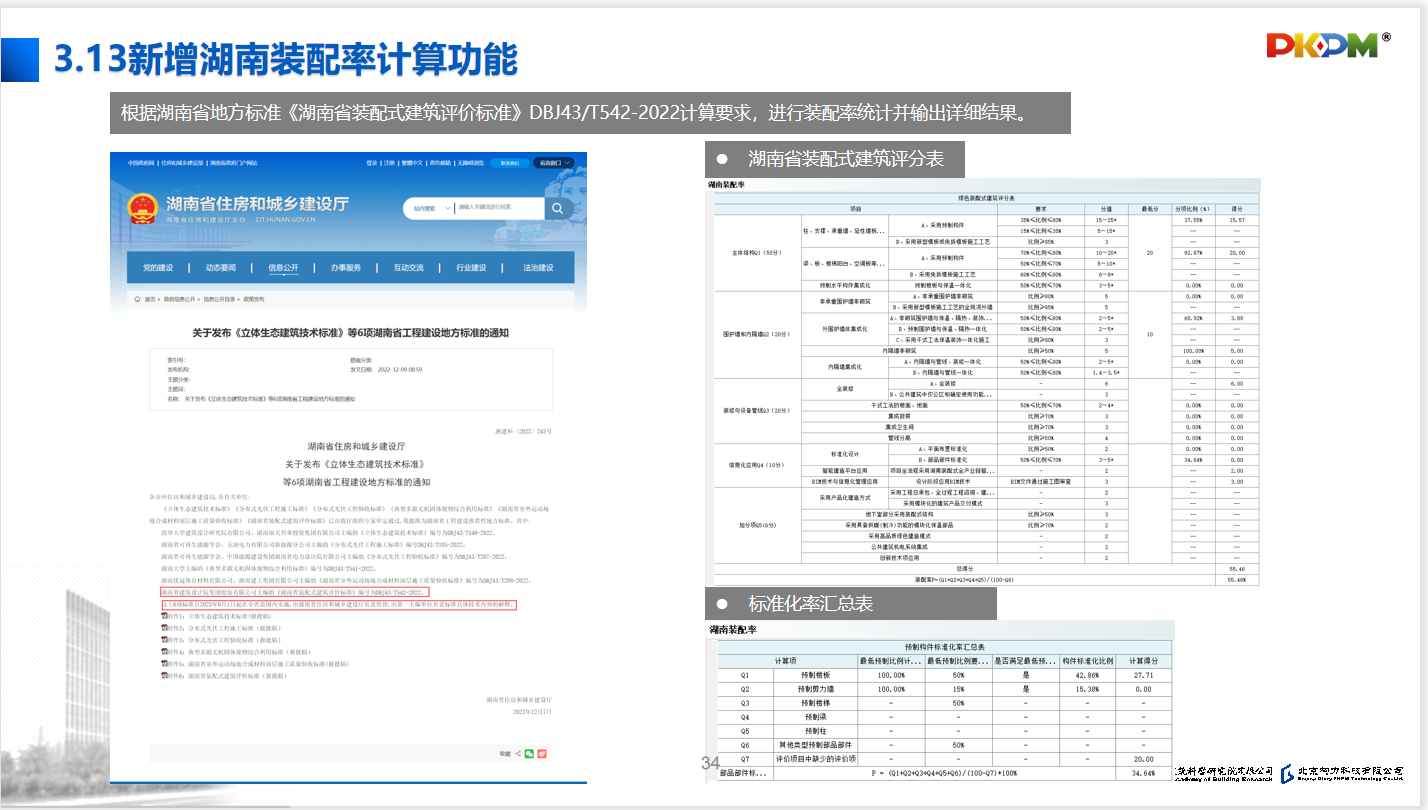Click the 27.71 score cell in summary table

(1143, 677)
